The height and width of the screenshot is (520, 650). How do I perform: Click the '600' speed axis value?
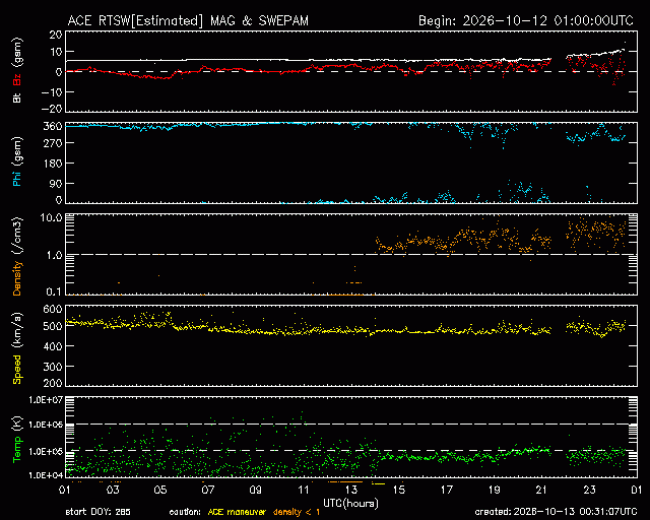(x=53, y=309)
